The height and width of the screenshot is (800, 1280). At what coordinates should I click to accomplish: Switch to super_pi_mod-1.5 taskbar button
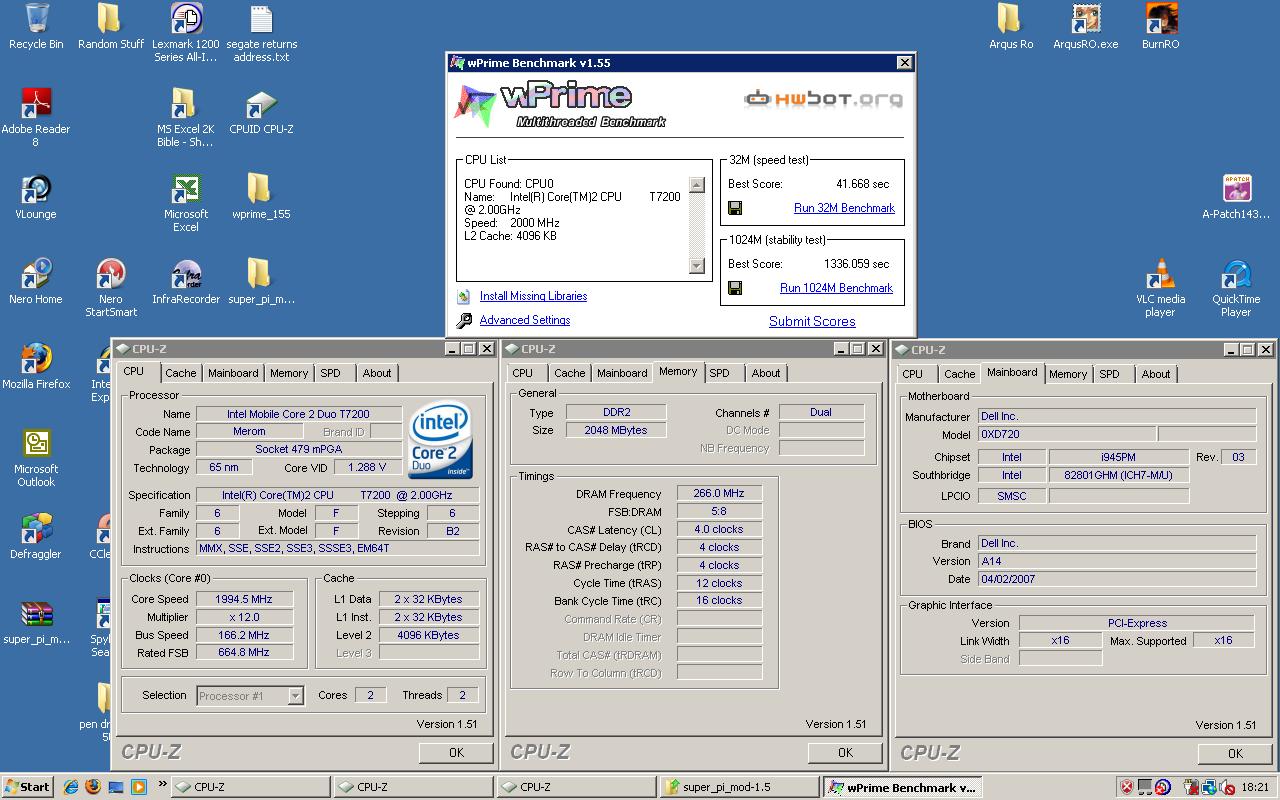740,787
